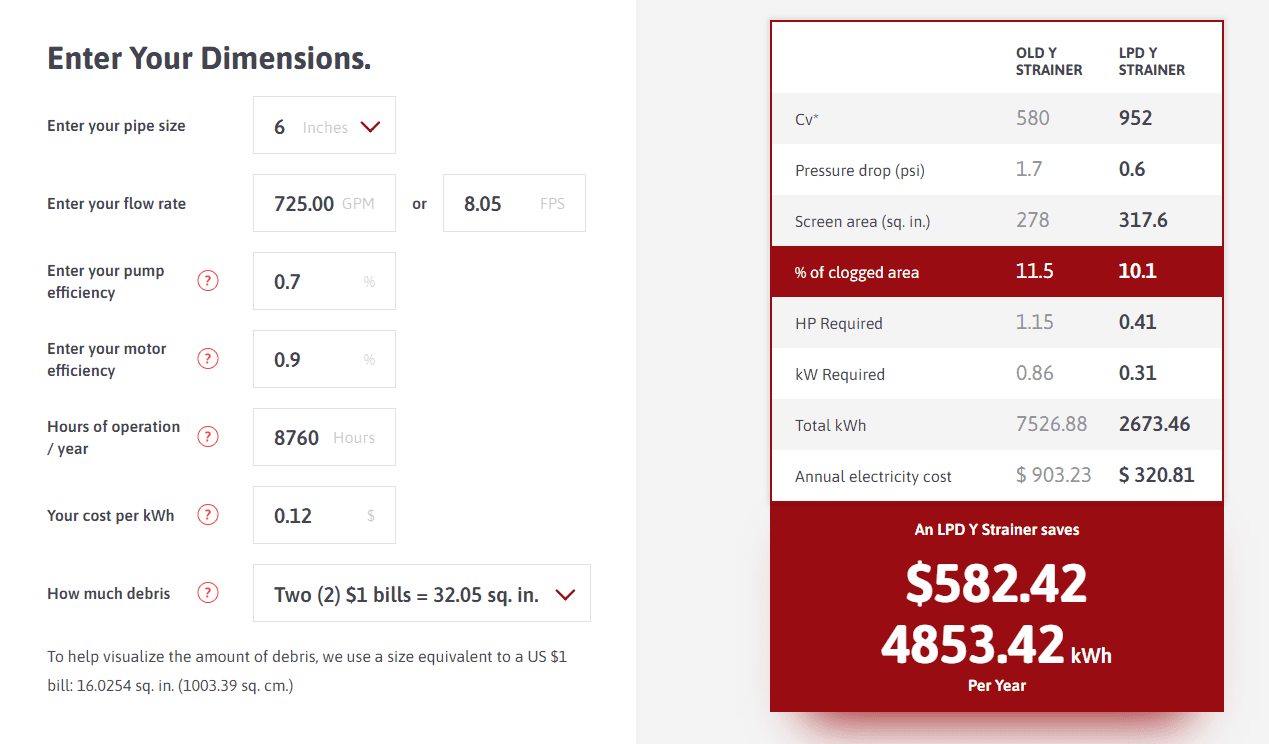
Task: Click the highlighted % of clogged area row
Action: pos(997,272)
